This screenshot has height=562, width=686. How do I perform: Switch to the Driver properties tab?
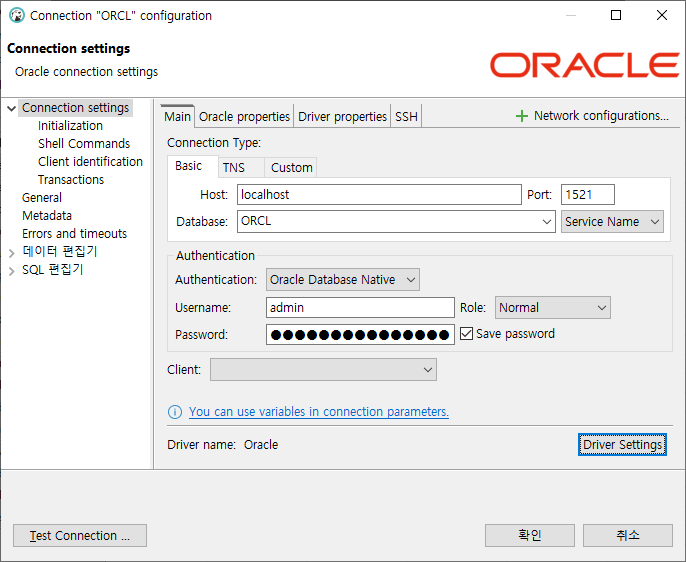pos(342,117)
